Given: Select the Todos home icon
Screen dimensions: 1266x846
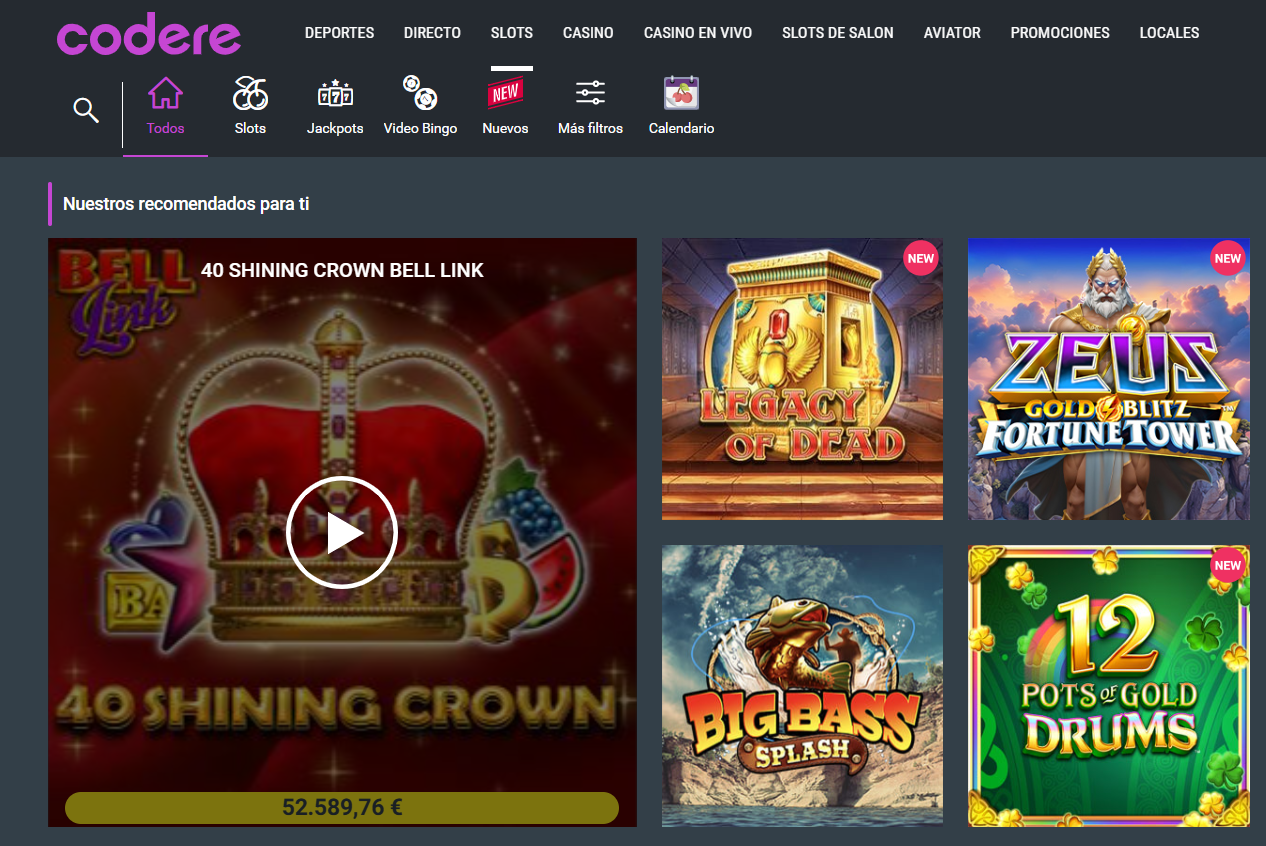Looking at the screenshot, I should (x=165, y=93).
